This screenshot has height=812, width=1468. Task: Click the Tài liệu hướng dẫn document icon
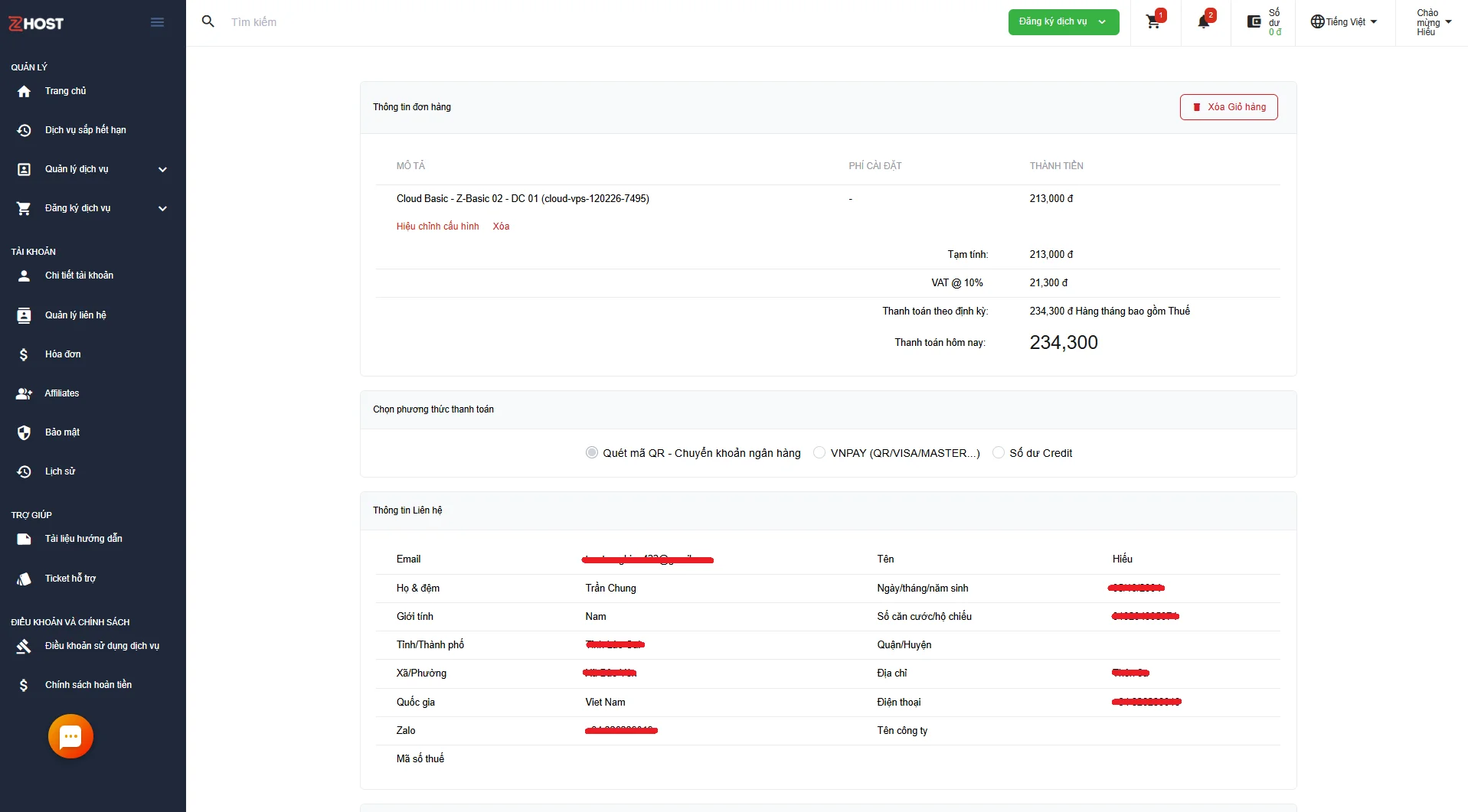(x=24, y=539)
